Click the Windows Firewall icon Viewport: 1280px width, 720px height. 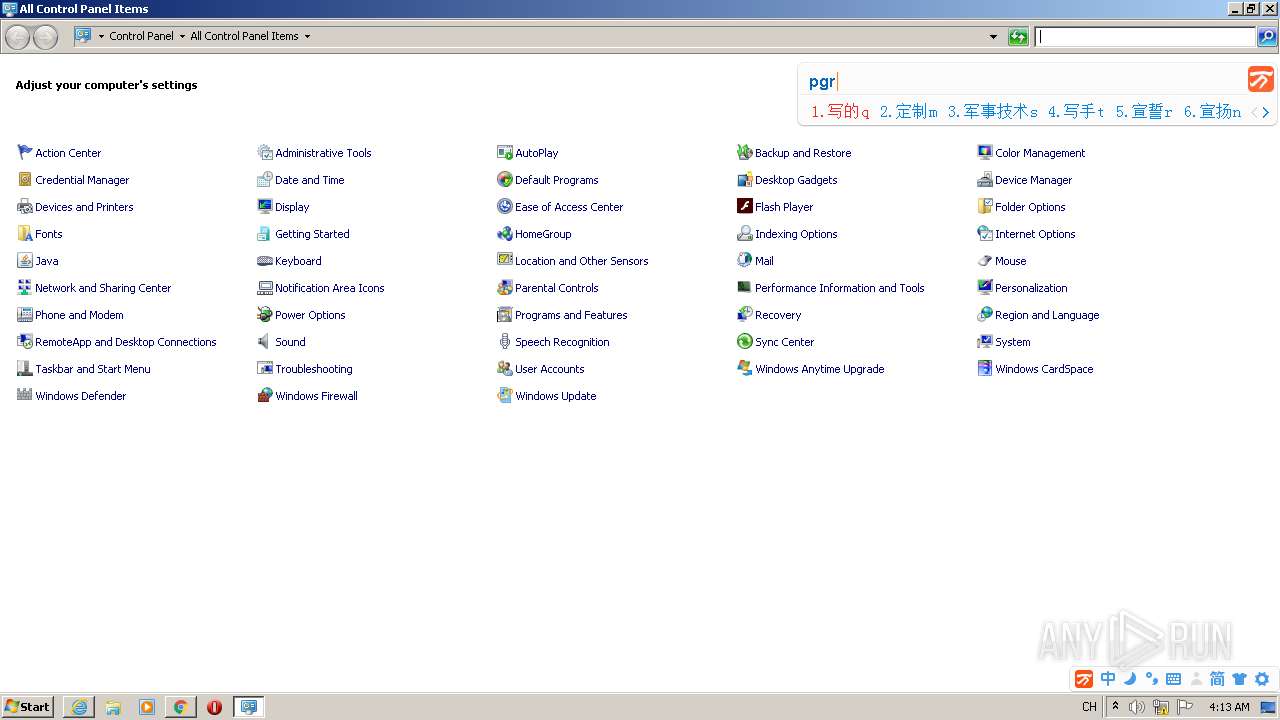tap(265, 395)
